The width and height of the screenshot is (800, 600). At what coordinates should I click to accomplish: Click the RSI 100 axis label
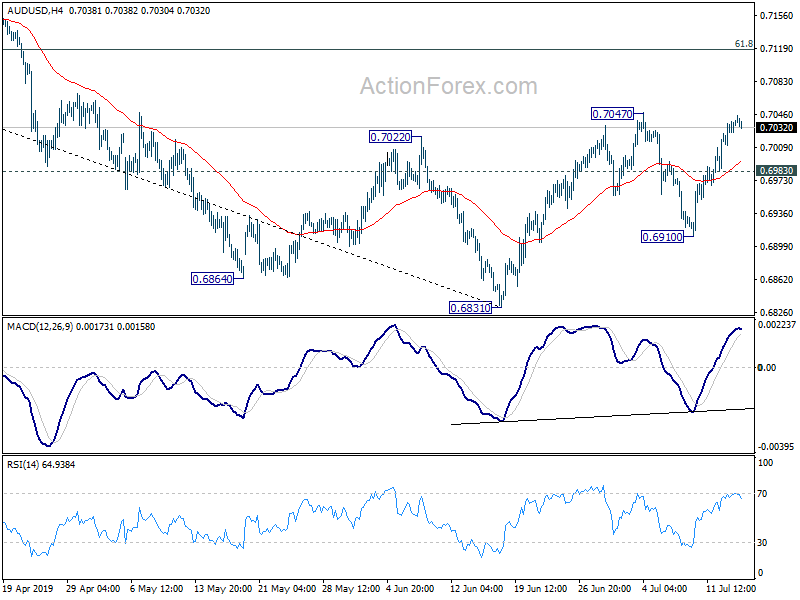click(766, 462)
